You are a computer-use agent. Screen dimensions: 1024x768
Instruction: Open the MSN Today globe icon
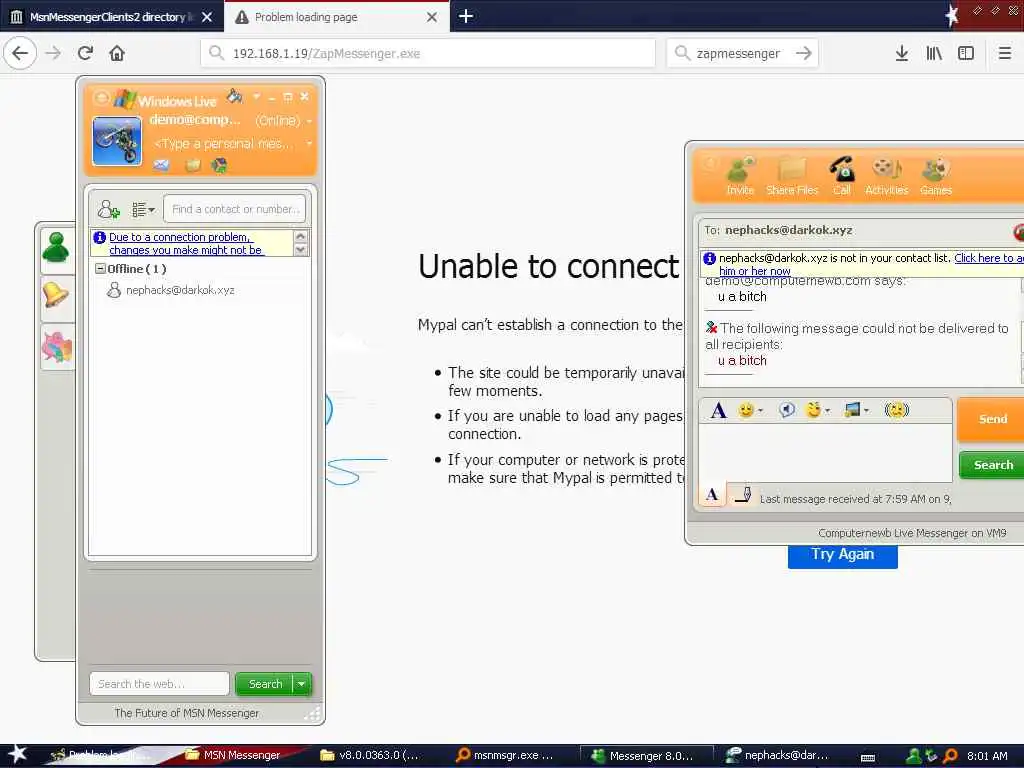pyautogui.click(x=219, y=166)
